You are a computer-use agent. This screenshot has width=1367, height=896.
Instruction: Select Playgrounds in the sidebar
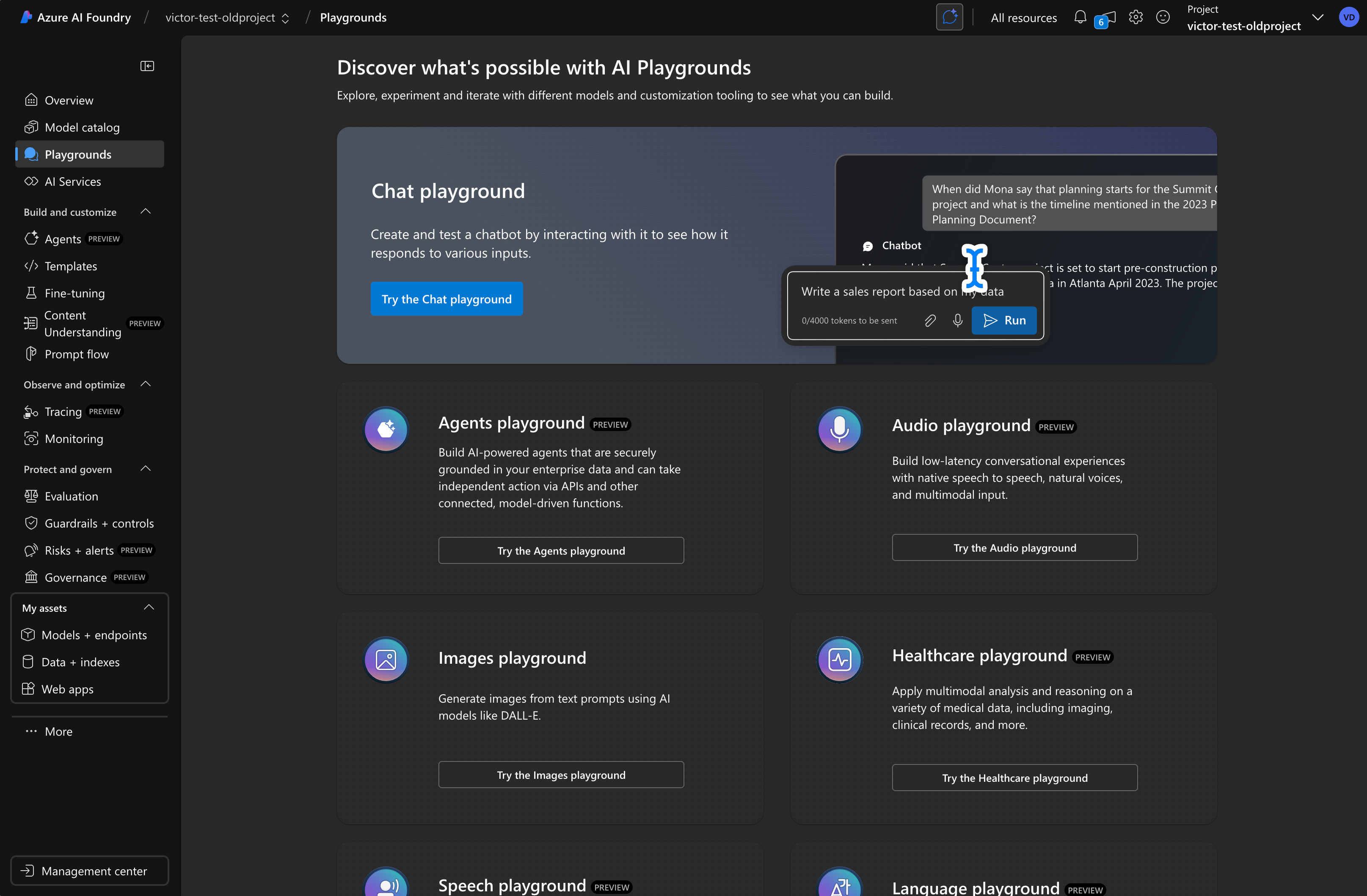click(90, 154)
